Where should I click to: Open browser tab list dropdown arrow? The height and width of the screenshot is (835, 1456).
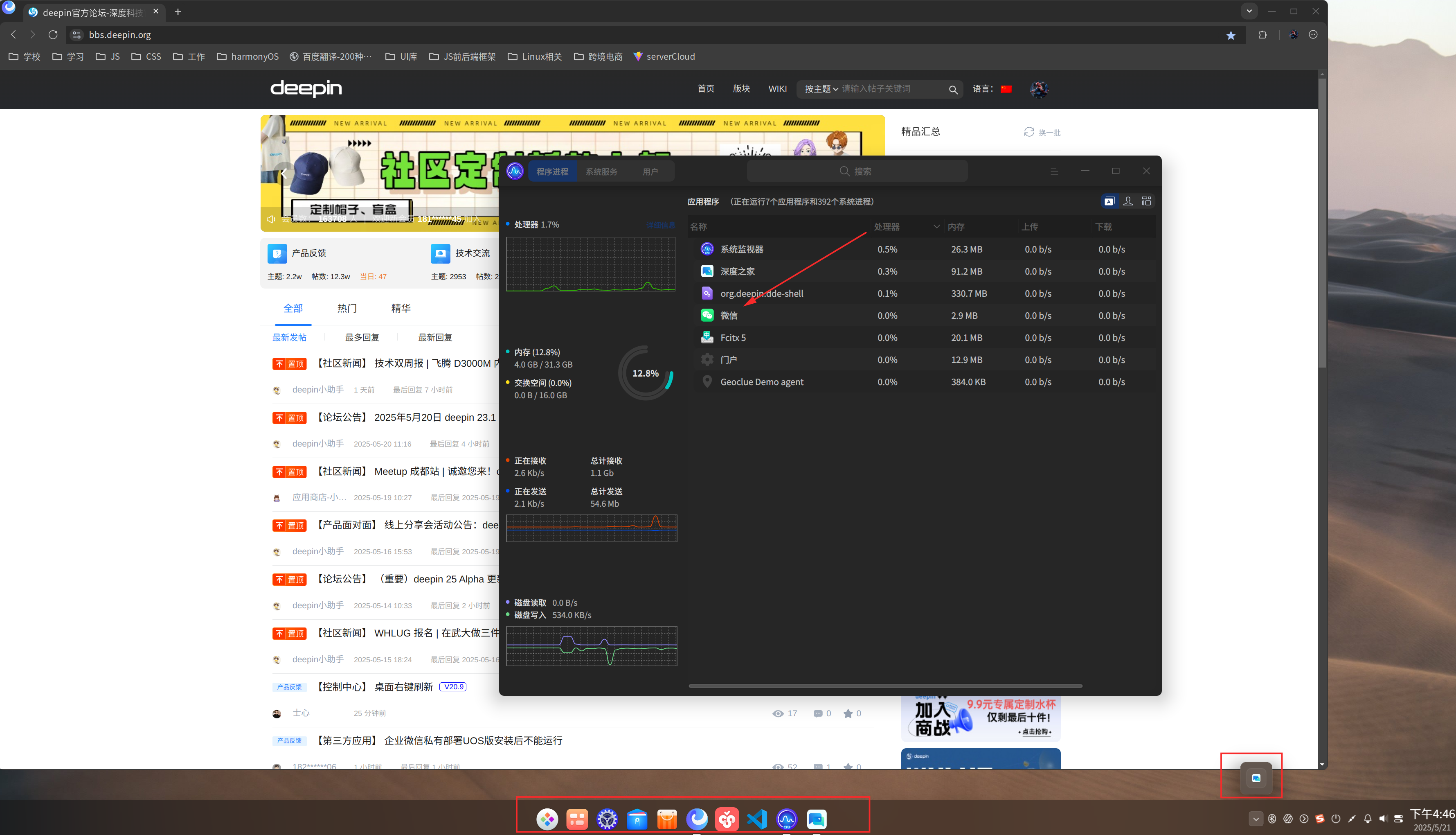[x=1249, y=11]
